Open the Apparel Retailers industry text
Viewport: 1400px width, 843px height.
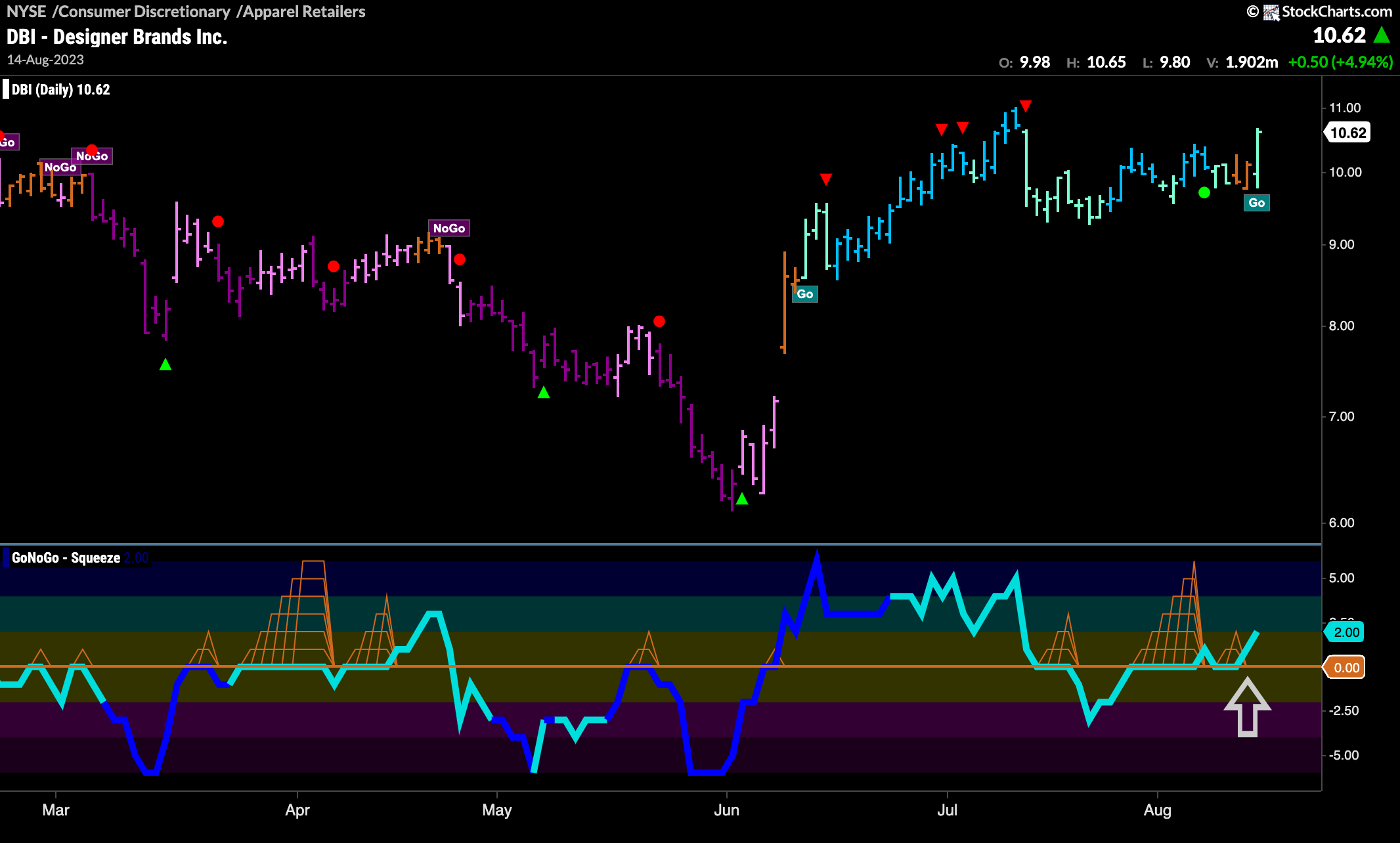[x=304, y=12]
